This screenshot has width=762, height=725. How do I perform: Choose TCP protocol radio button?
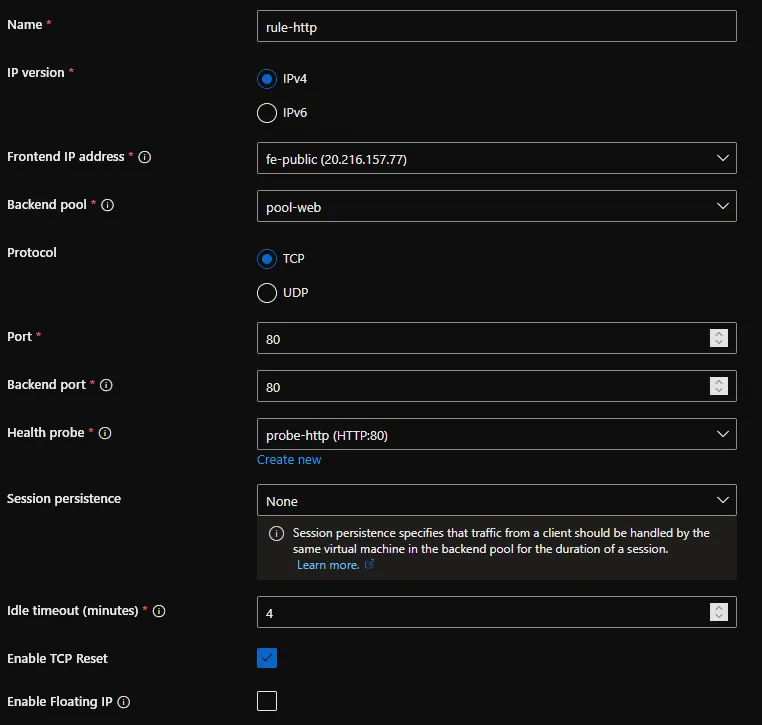(x=267, y=259)
